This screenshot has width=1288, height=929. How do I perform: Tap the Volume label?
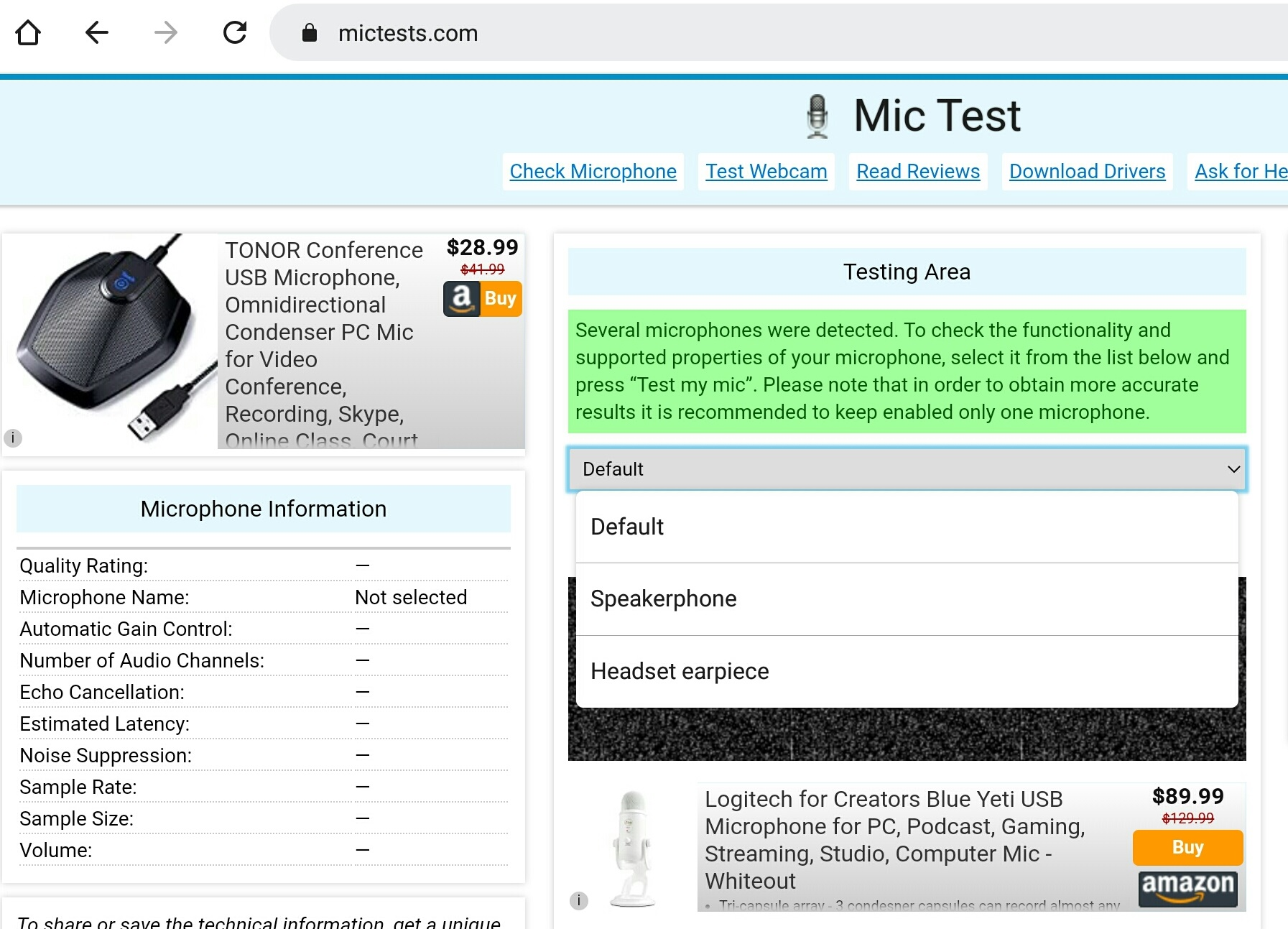pos(55,850)
